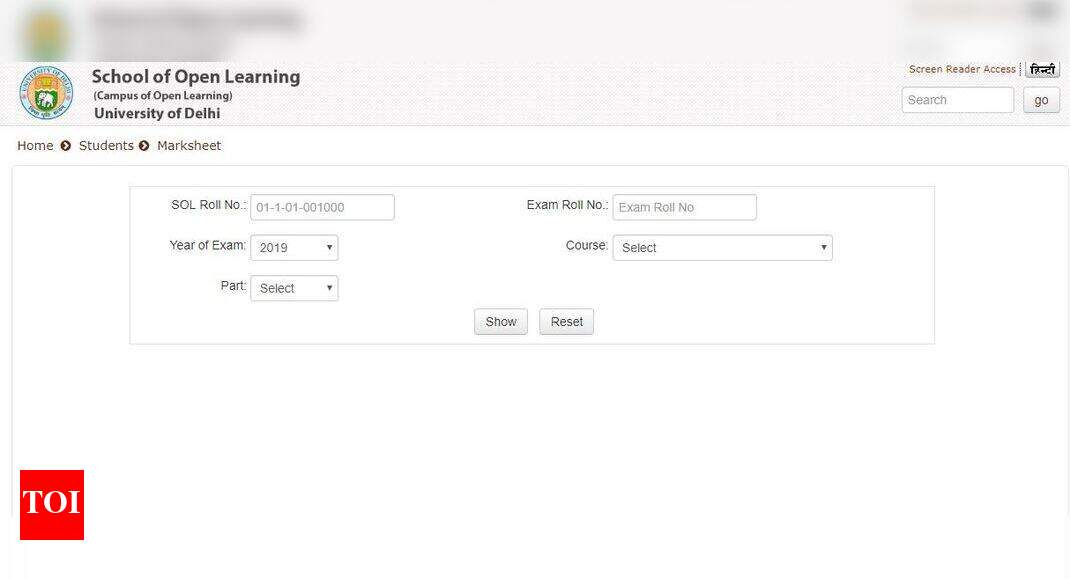Click the Reset button
This screenshot has height=579, width=1070.
click(566, 322)
